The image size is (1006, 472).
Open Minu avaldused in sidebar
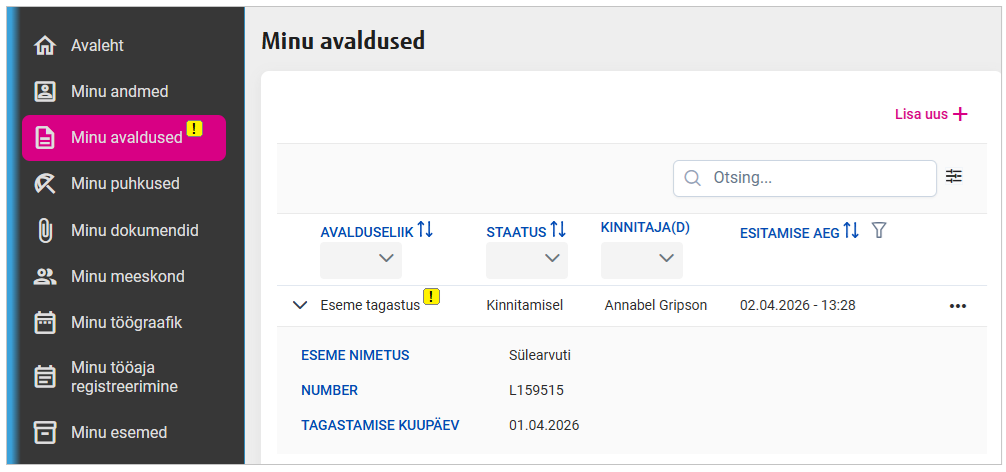pos(125,138)
